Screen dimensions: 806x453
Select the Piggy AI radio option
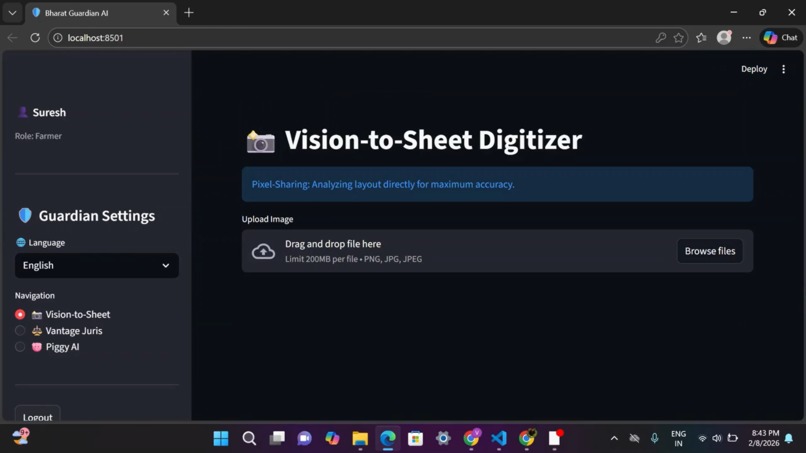pyautogui.click(x=20, y=347)
